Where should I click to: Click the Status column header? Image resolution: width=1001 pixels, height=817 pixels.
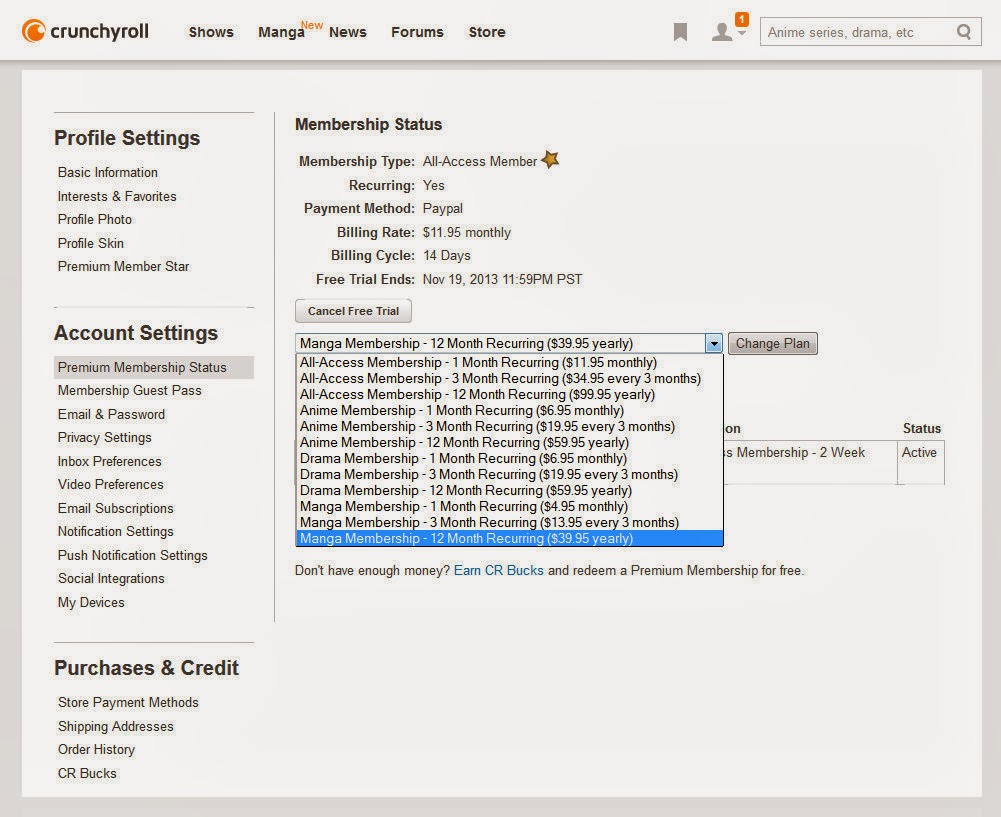(x=922, y=428)
